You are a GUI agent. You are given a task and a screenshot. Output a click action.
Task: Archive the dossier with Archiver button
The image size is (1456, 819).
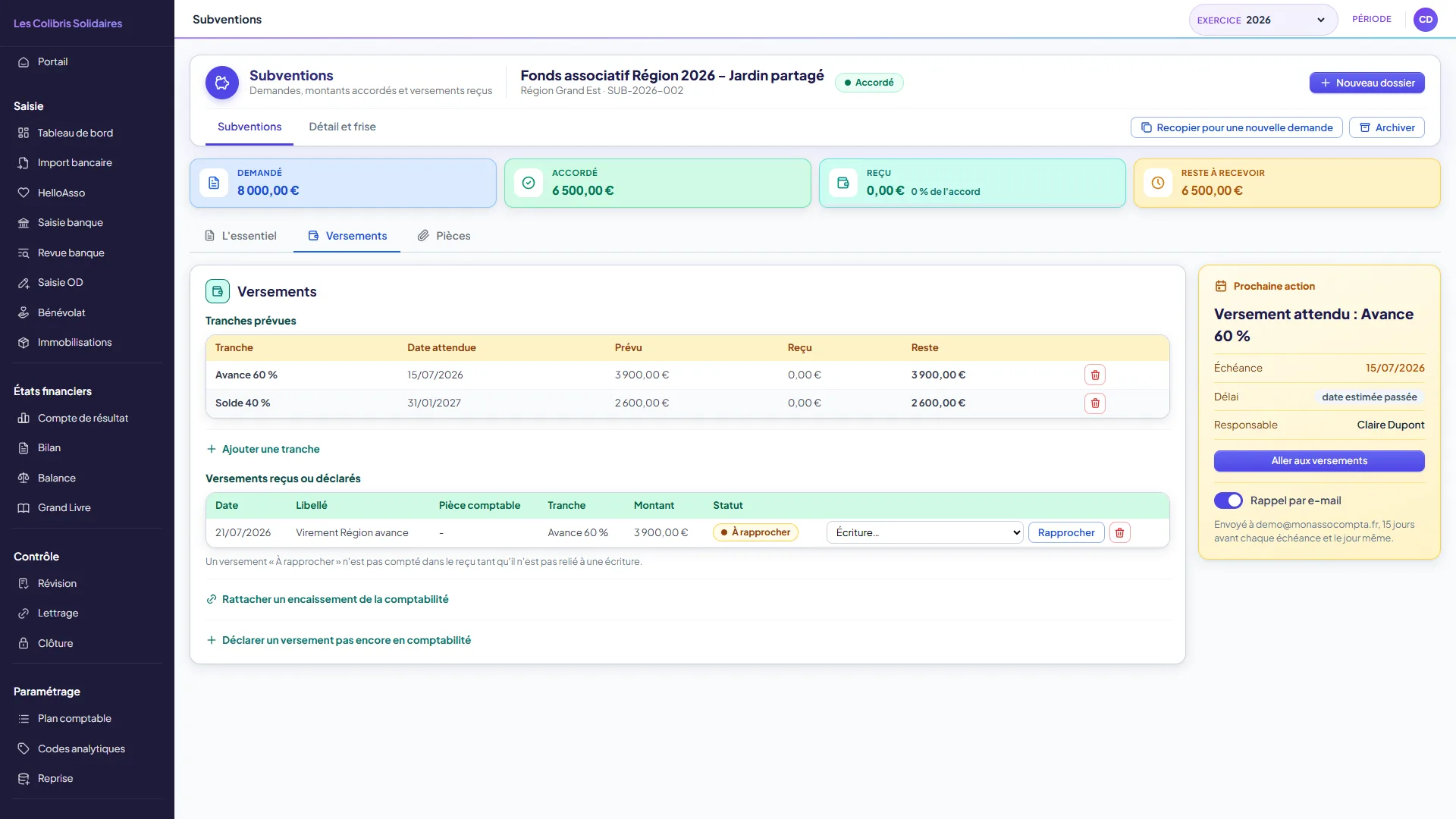coord(1386,128)
